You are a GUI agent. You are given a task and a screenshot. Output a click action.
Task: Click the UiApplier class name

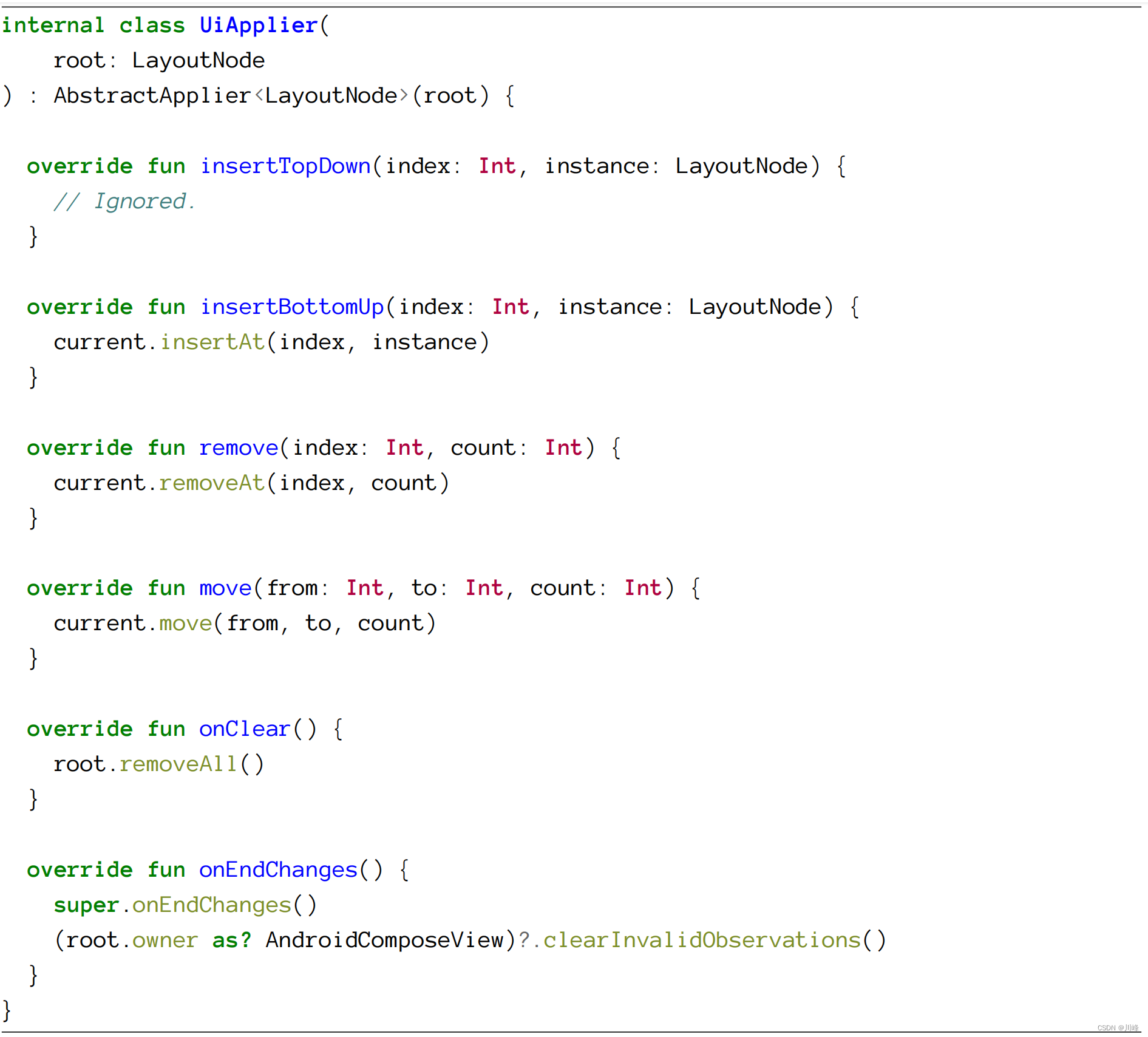coord(259,25)
